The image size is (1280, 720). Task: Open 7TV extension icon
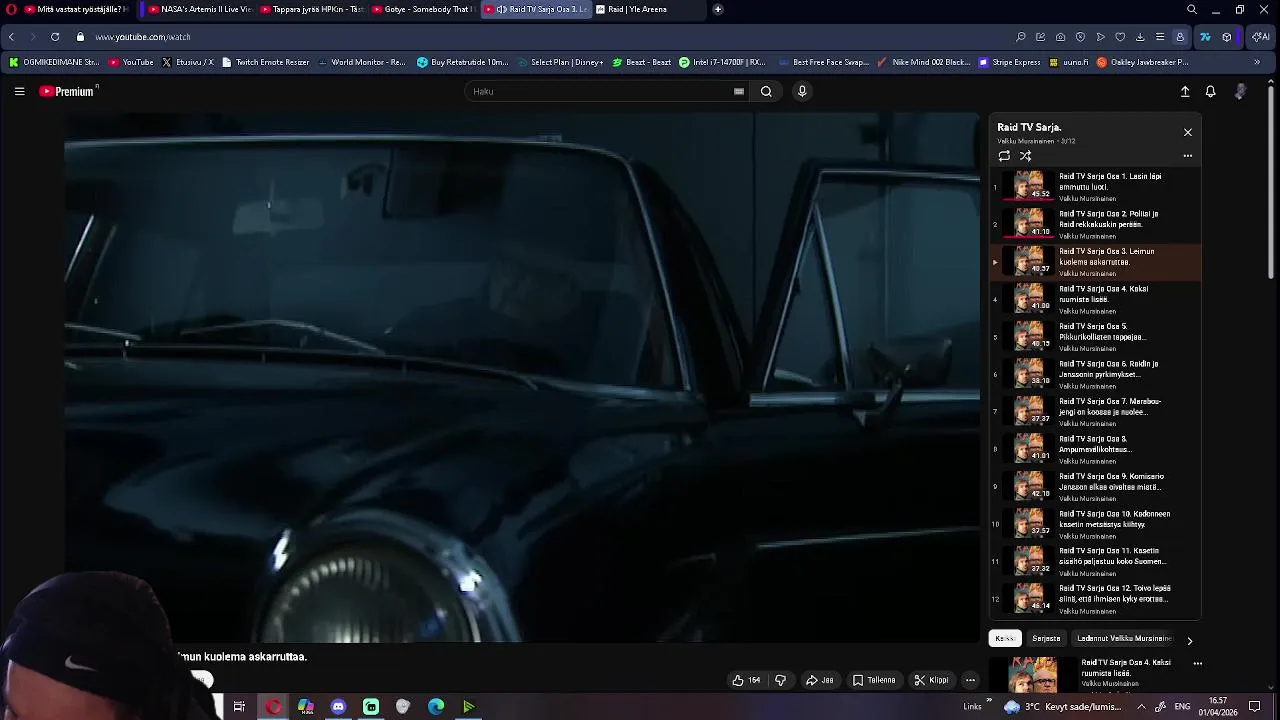pos(1205,37)
